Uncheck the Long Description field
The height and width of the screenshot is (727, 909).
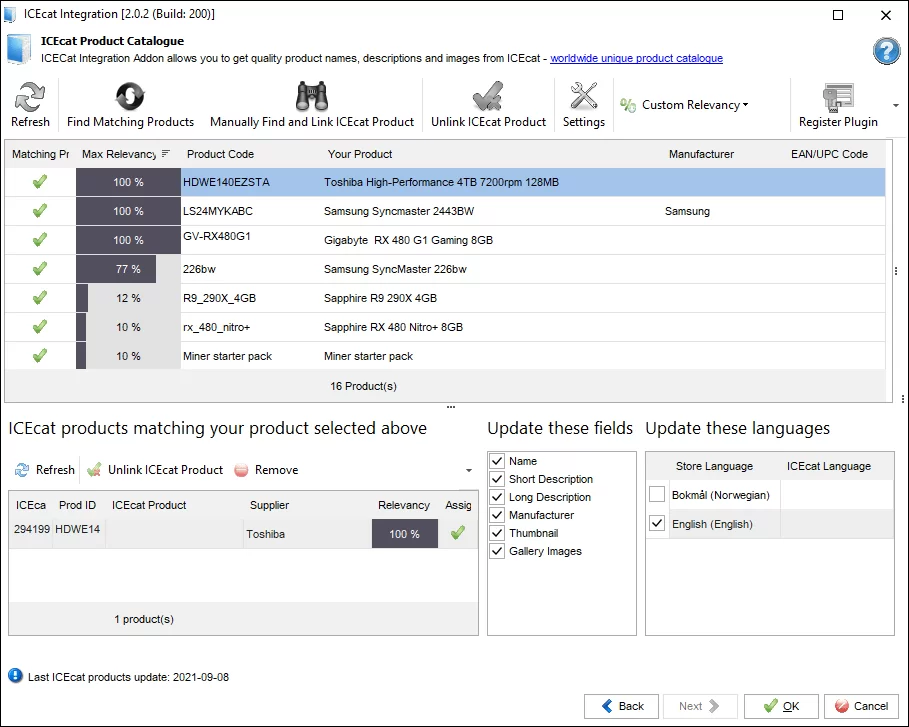coord(497,497)
